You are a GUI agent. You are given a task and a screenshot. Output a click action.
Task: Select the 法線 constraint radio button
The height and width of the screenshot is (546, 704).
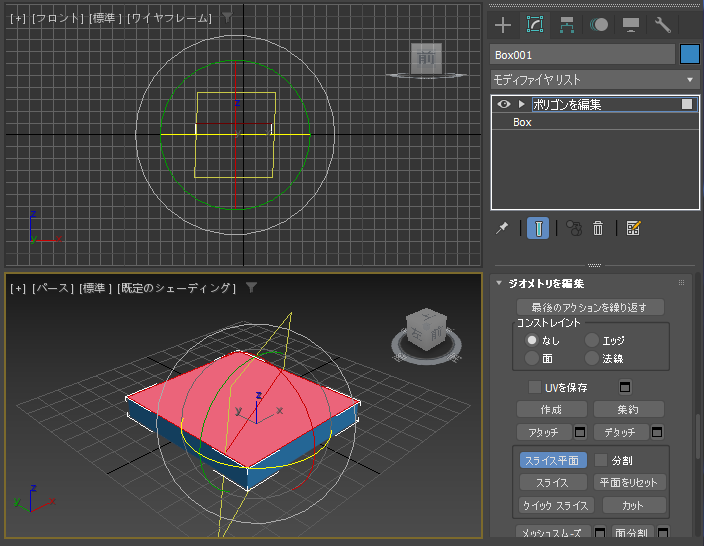click(x=592, y=358)
